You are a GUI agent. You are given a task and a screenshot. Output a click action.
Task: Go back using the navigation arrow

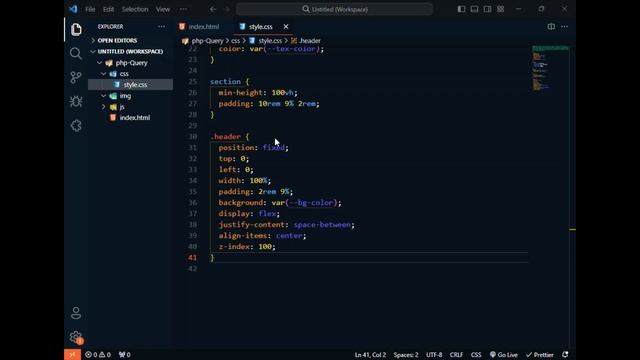pyautogui.click(x=213, y=9)
